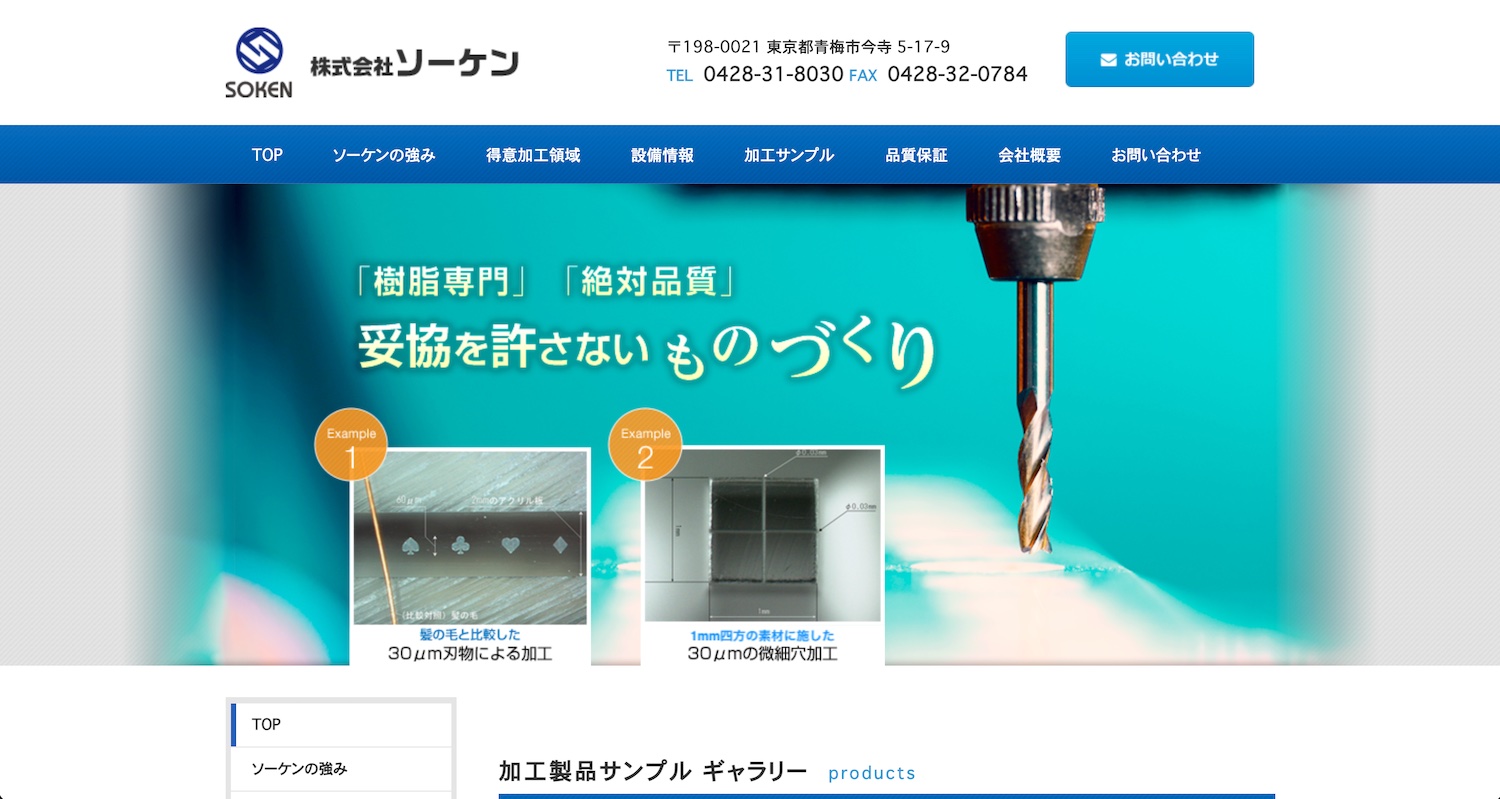Image resolution: width=1500 pixels, height=799 pixels.
Task: Select 品質保証 from the navigation bar
Action: tap(916, 155)
